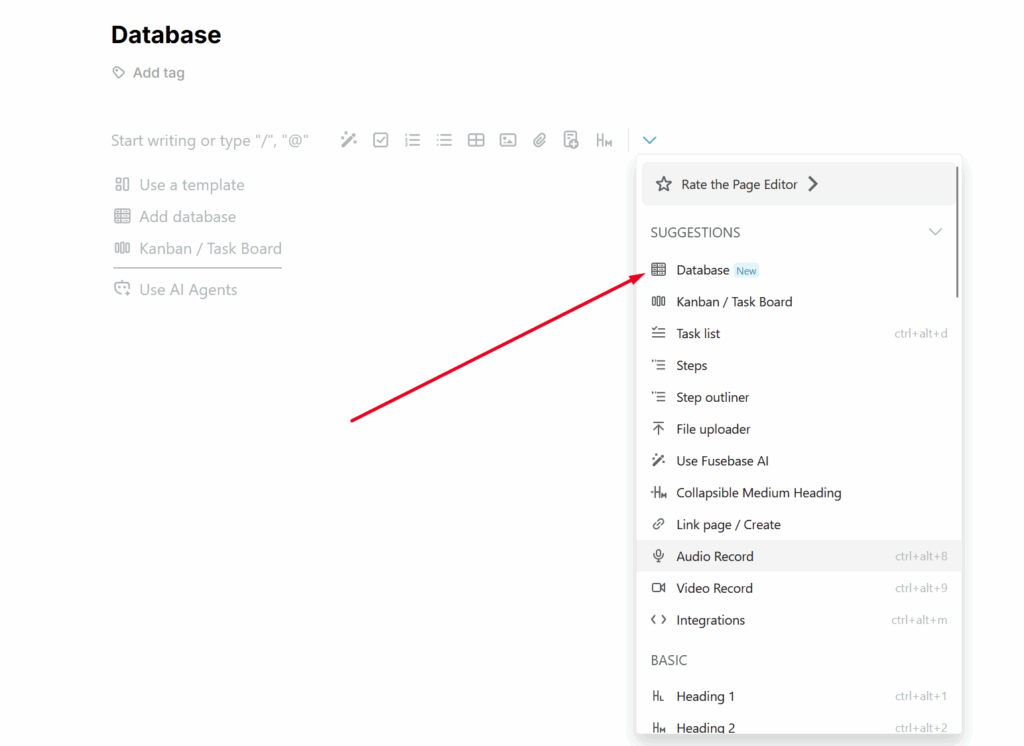Click Use a template
This screenshot has width=1024, height=746.
pos(191,185)
